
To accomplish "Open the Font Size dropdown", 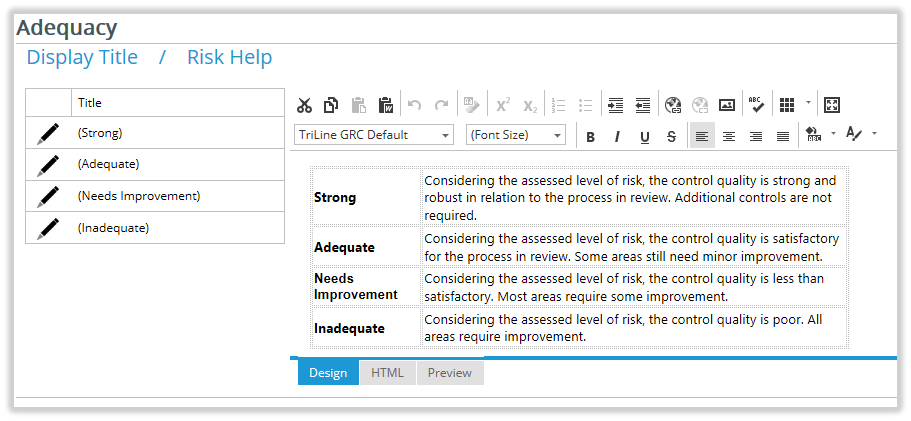I will (x=516, y=135).
